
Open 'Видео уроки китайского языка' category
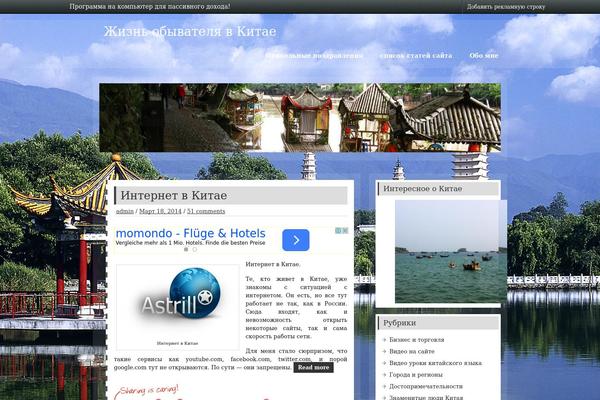pos(436,363)
